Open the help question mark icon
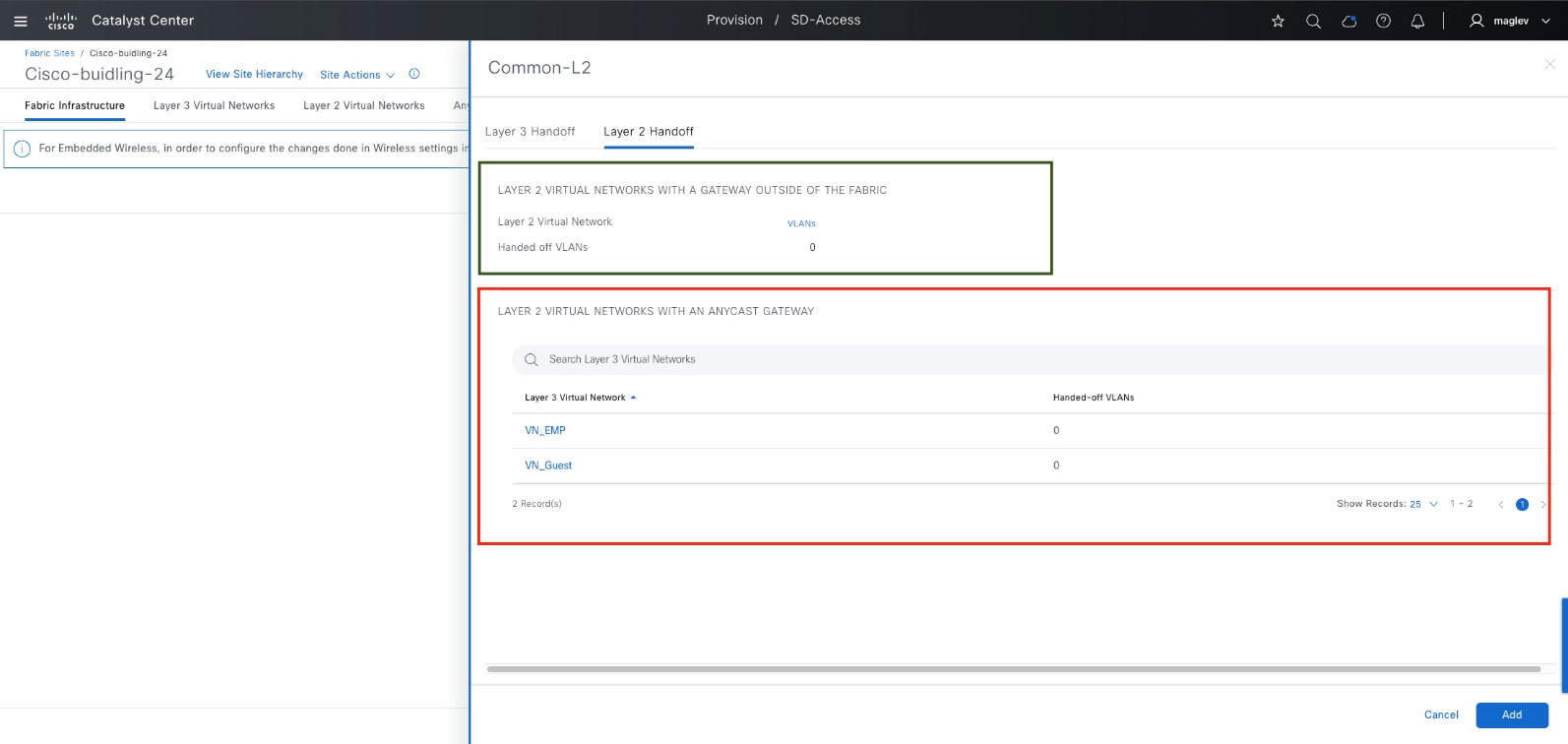The height and width of the screenshot is (744, 1568). (1383, 21)
